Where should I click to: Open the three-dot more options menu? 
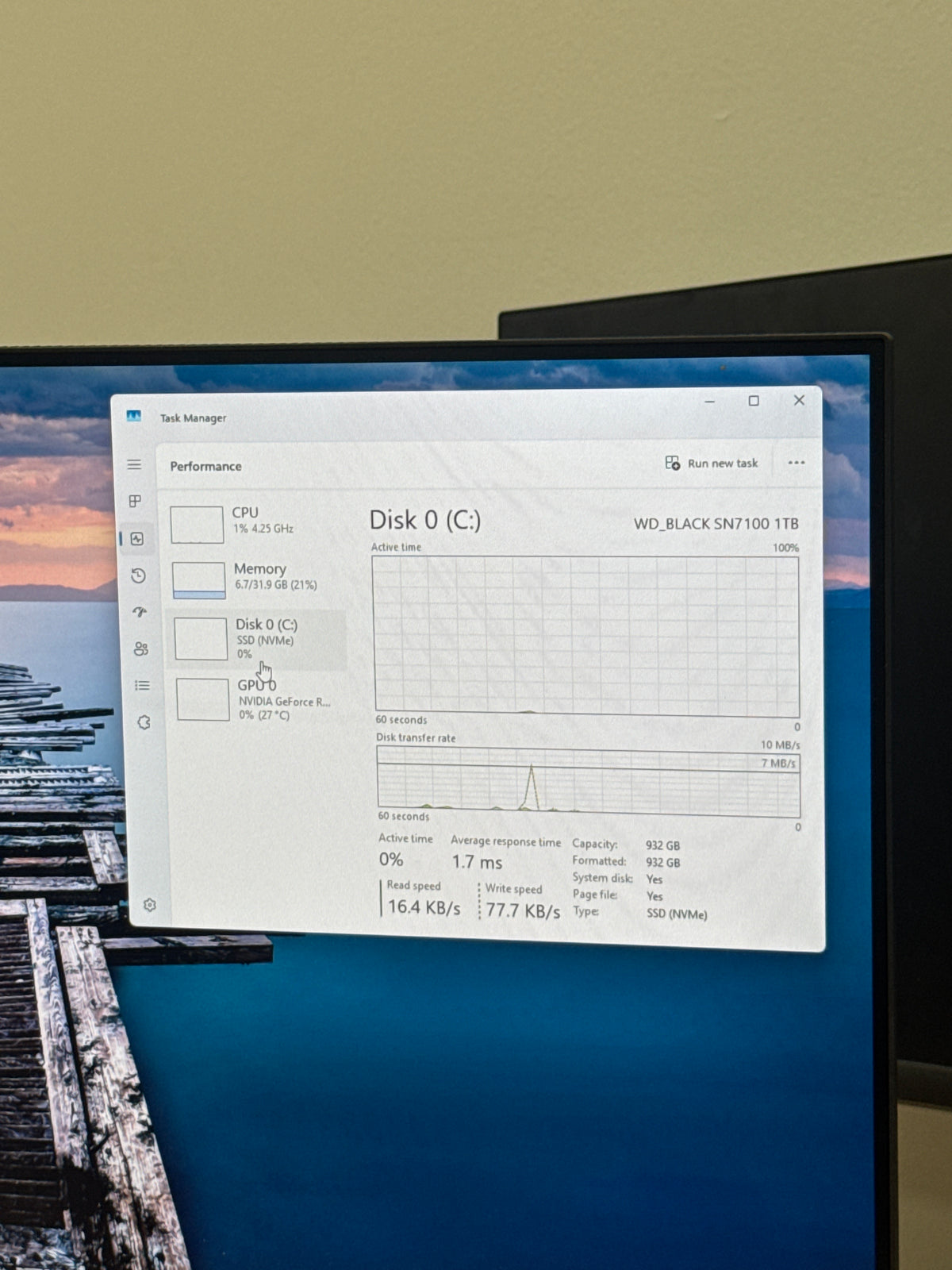coord(797,463)
